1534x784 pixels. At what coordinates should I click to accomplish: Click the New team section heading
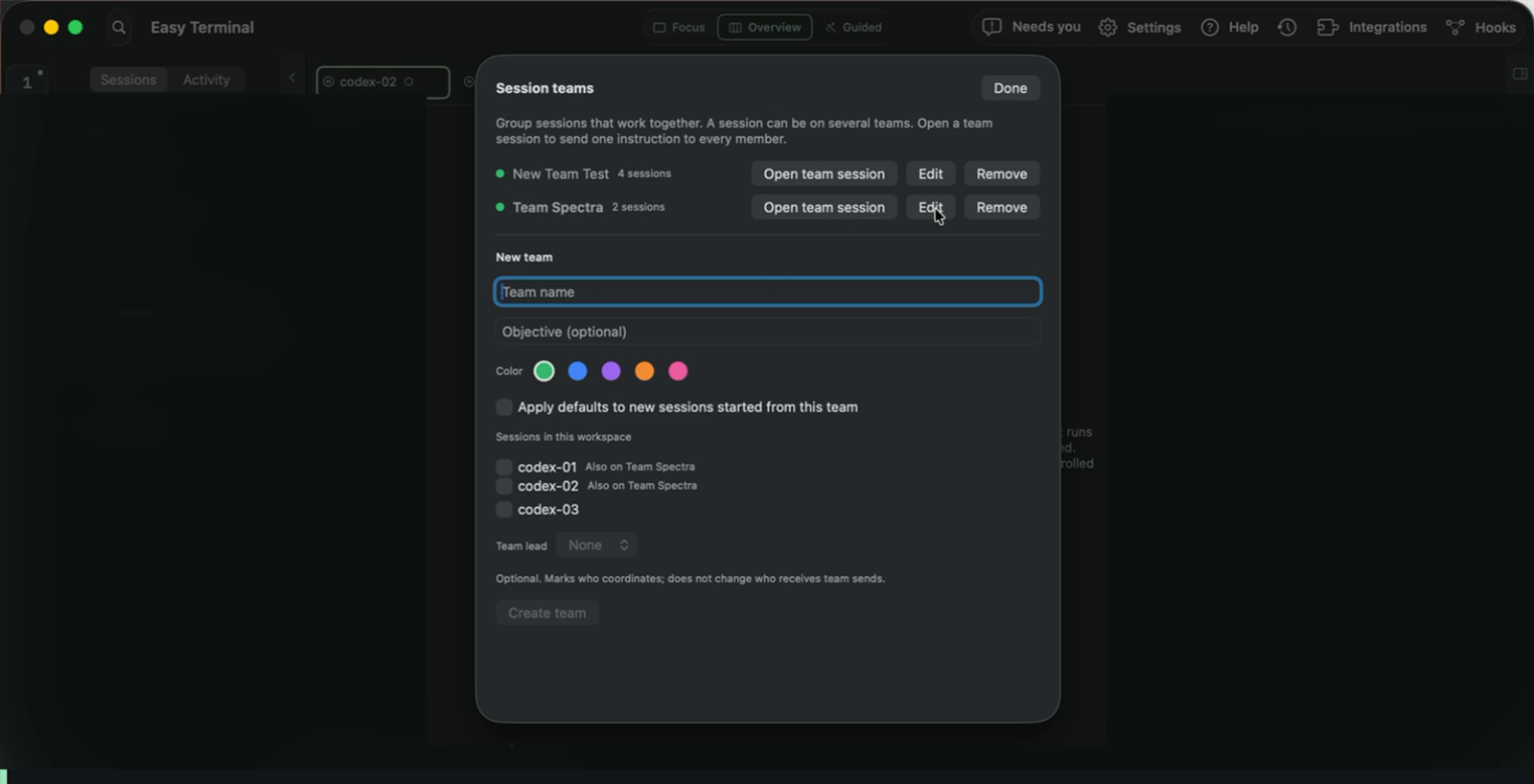[x=523, y=257]
